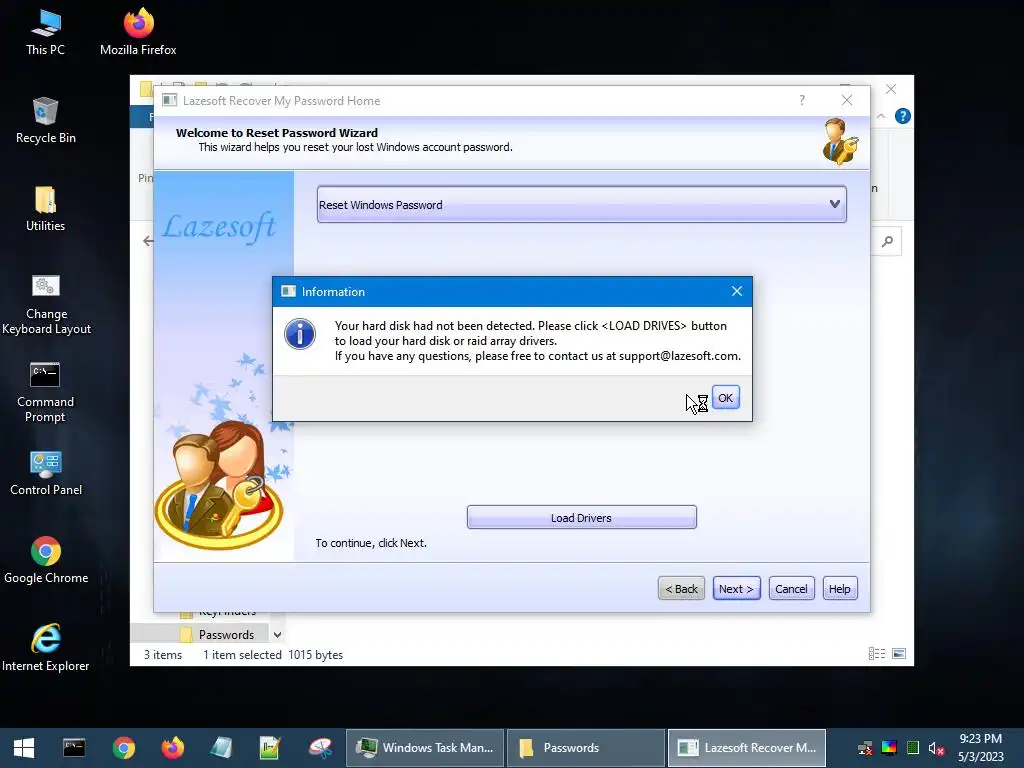Click the < Back button
Viewport: 1024px width, 768px height.
(681, 588)
